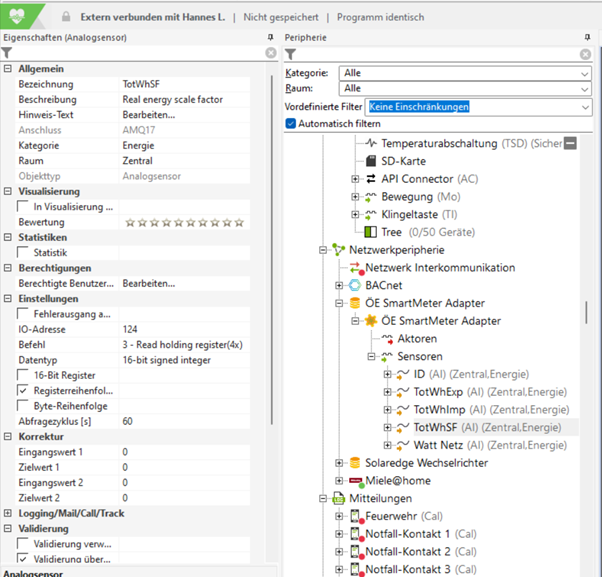Click Bearbeiten for Hinweis-Text
The width and height of the screenshot is (602, 577).
[149, 115]
